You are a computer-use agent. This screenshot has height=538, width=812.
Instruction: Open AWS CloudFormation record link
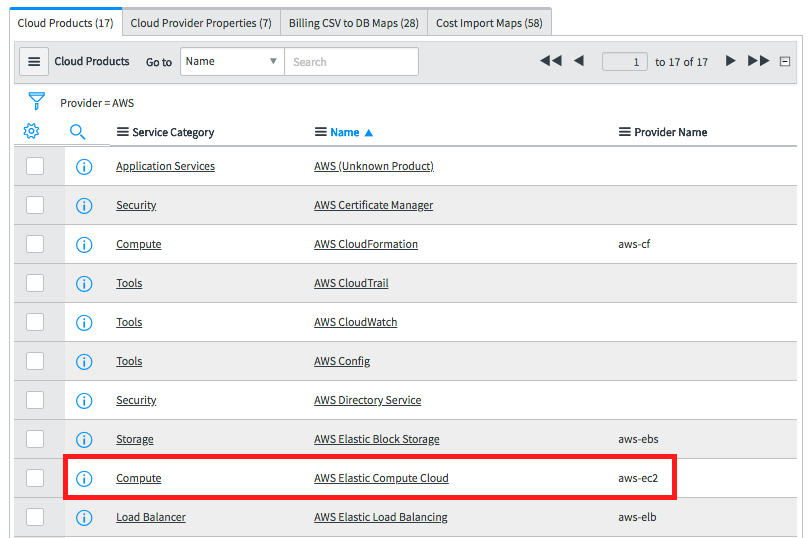[x=366, y=244]
